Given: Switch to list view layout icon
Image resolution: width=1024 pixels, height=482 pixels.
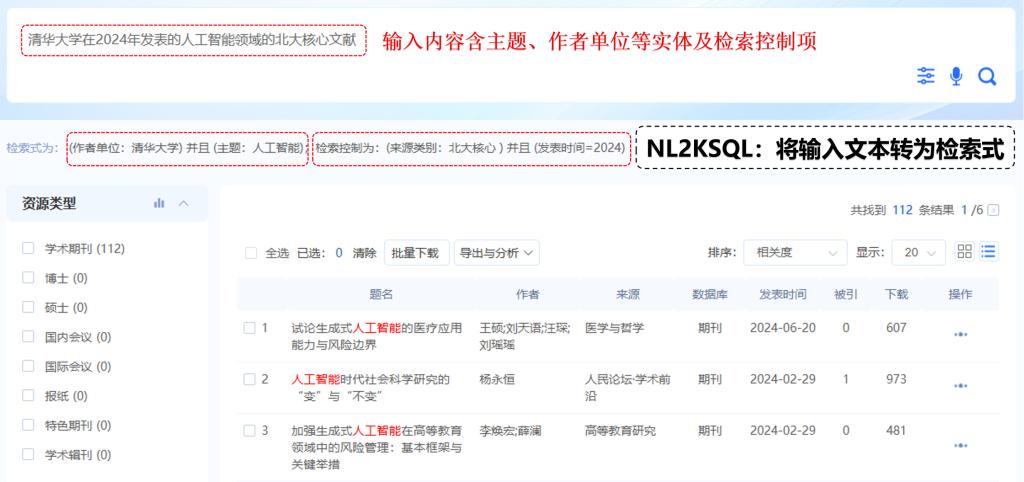Looking at the screenshot, I should pos(989,251).
